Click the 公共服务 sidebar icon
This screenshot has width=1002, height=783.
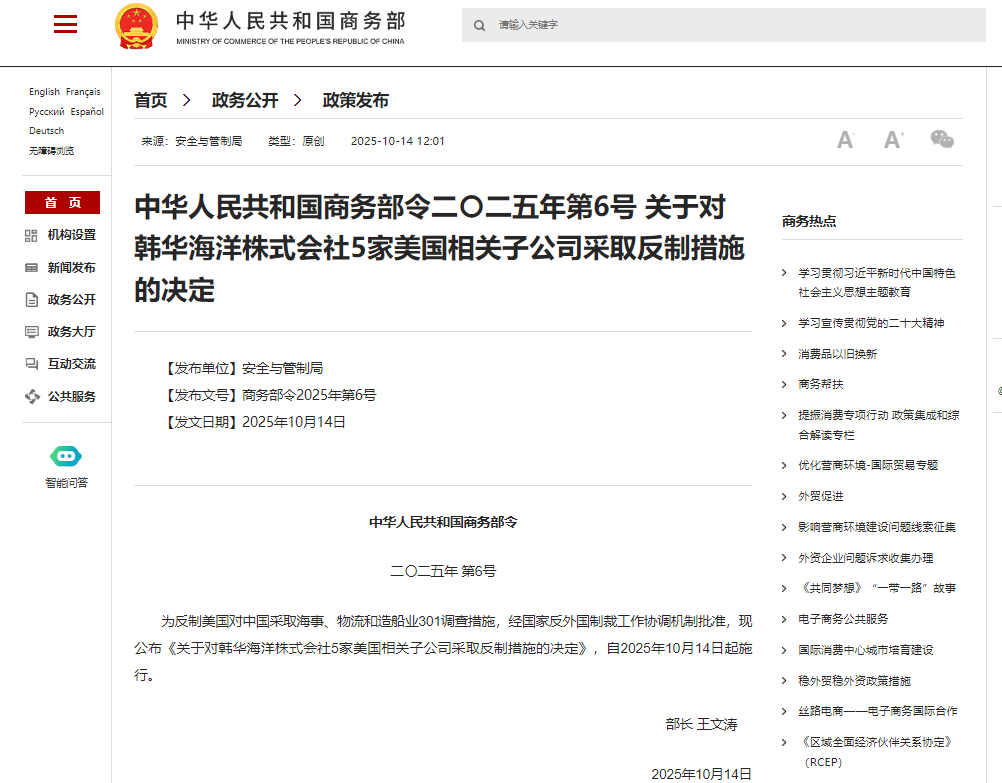[32, 397]
